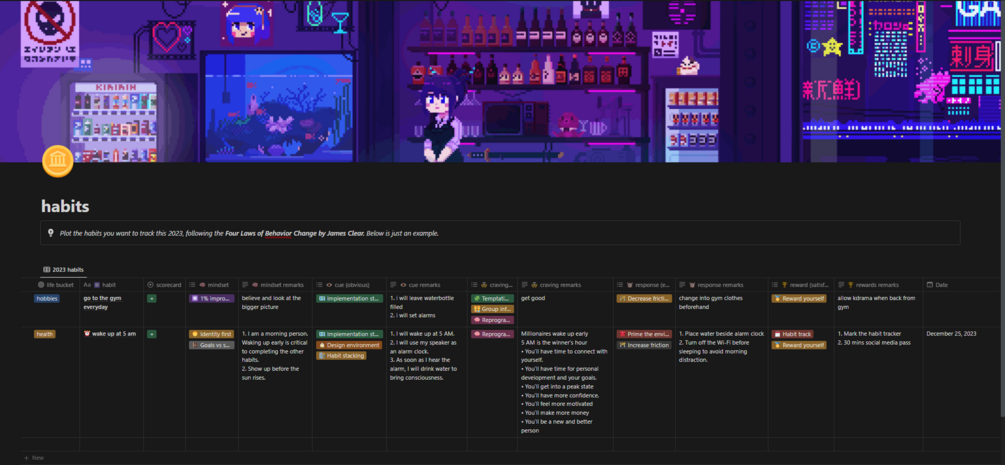Click 'Reward yourself' tag in the gym row
1005x465 pixels.
point(799,298)
